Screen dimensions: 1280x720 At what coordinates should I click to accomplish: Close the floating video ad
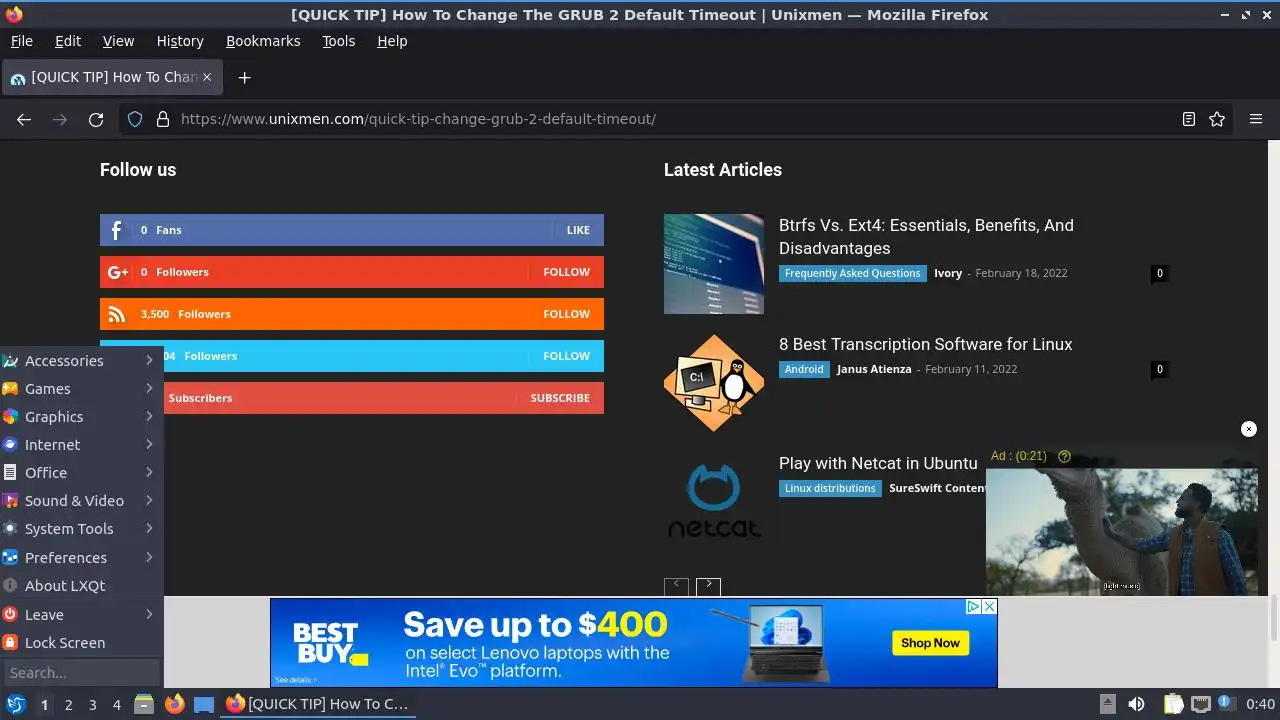point(1248,429)
